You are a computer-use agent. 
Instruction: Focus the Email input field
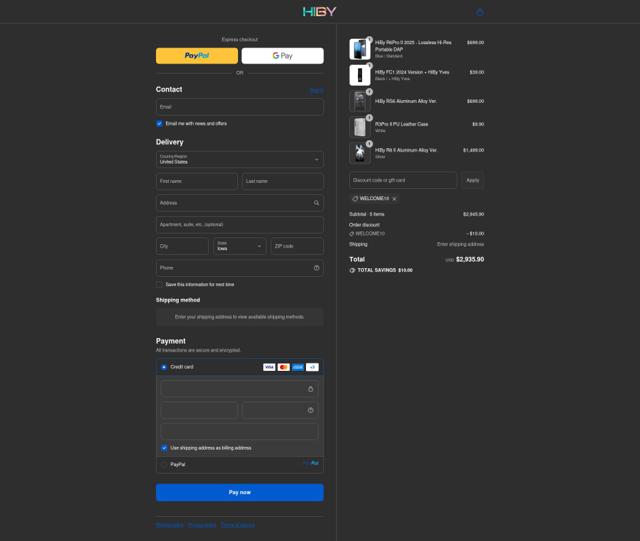[x=240, y=107]
